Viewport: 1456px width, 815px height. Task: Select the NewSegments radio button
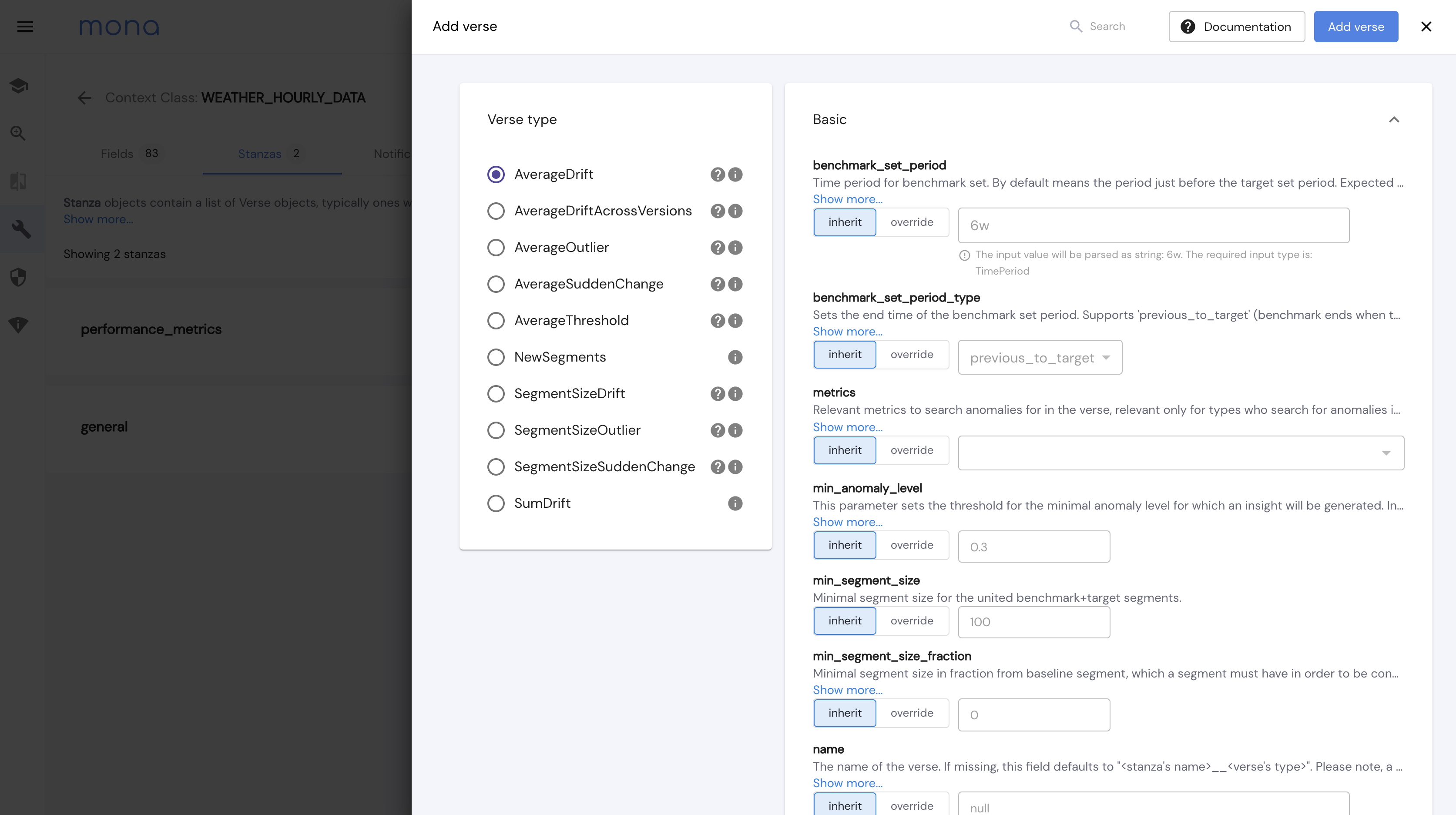pyautogui.click(x=496, y=357)
